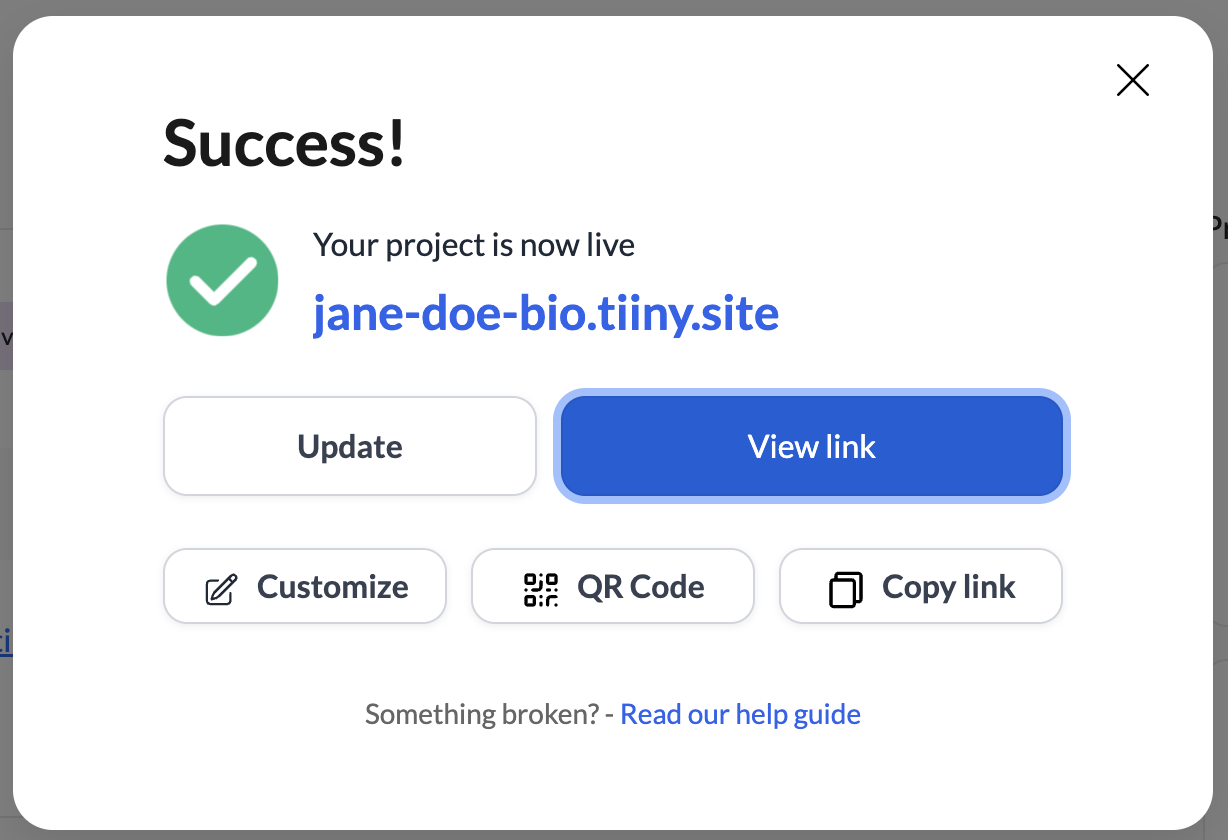
Task: Click the green checkmark success icon
Action: tap(222, 280)
